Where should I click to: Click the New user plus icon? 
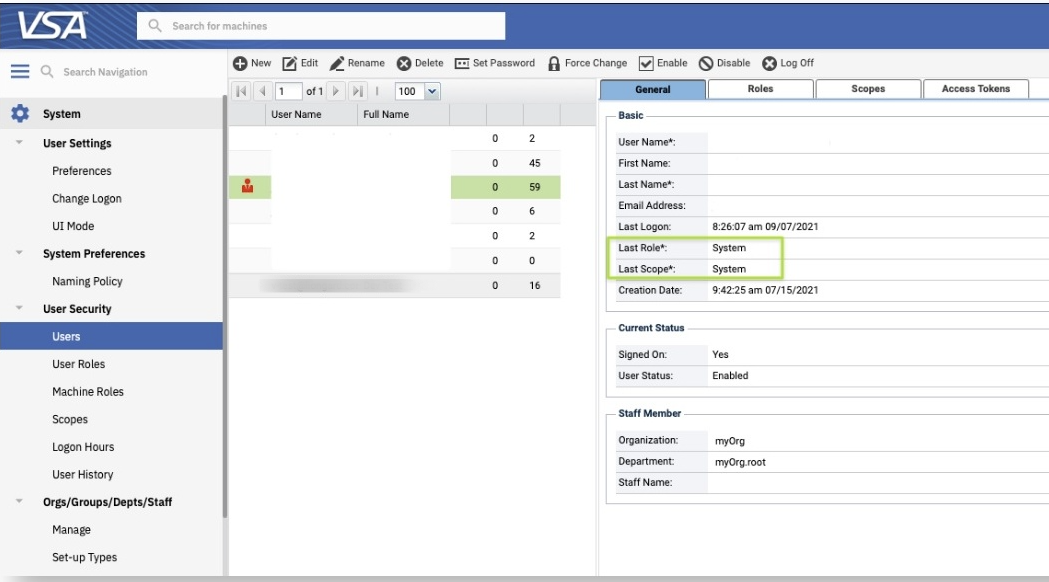[x=240, y=63]
